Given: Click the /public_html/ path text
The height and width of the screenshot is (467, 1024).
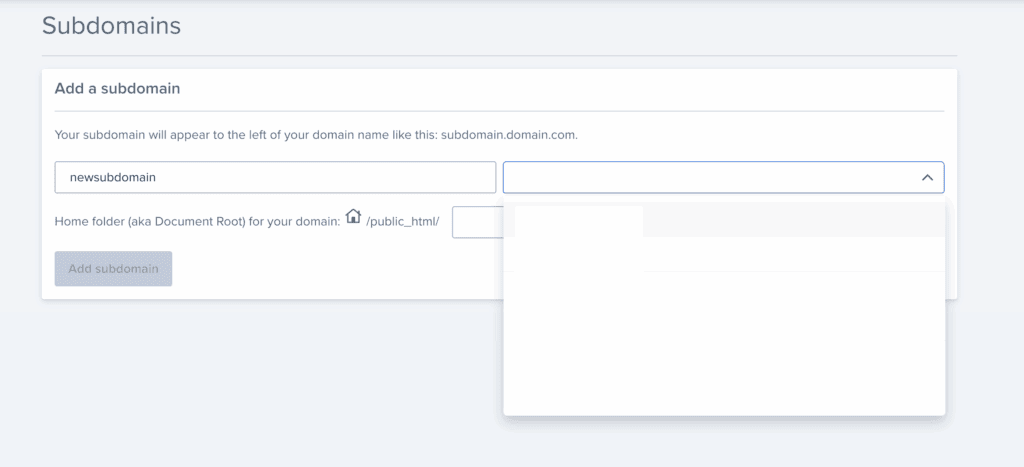Looking at the screenshot, I should coord(402,221).
